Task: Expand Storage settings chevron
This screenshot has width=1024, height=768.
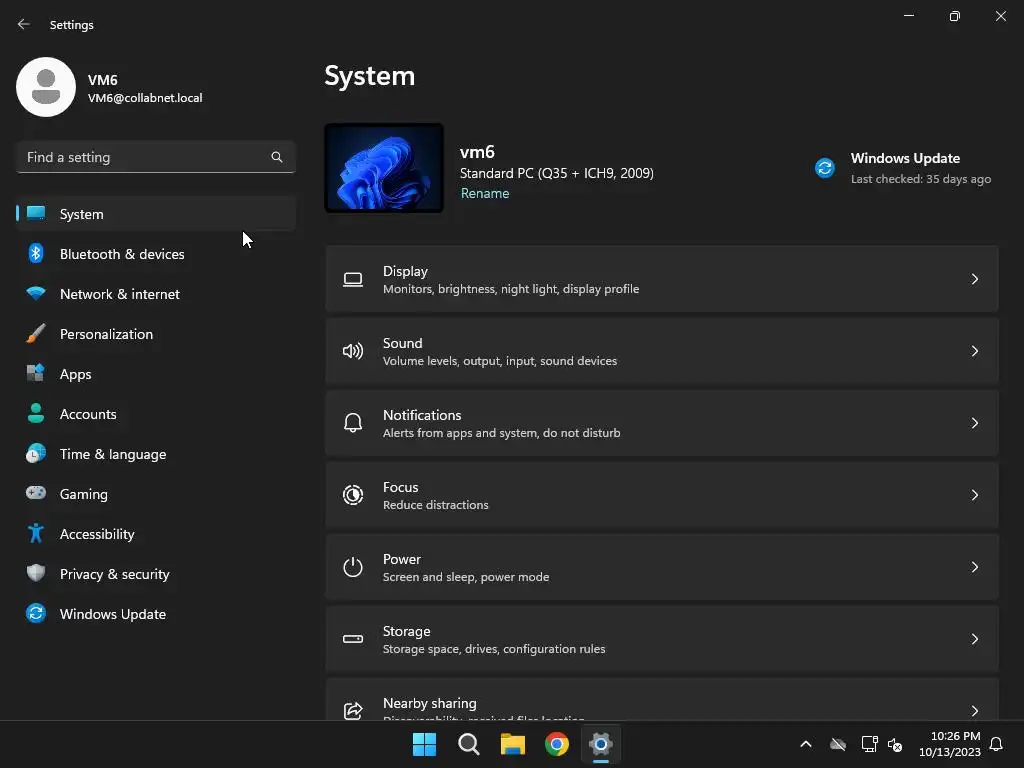Action: coord(974,639)
